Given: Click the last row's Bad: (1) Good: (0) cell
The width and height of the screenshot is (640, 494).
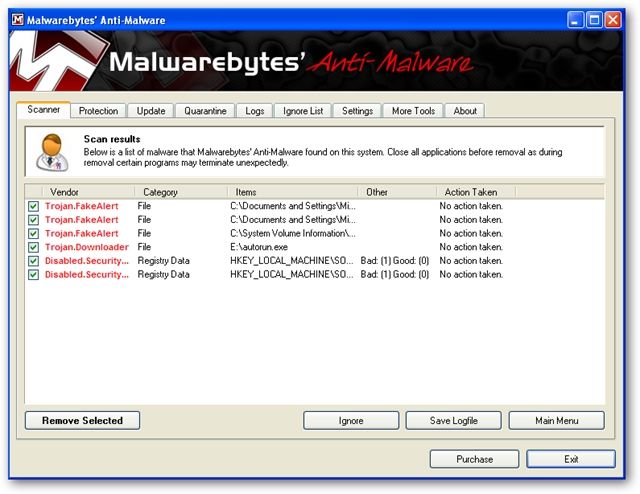Looking at the screenshot, I should click(395, 275).
